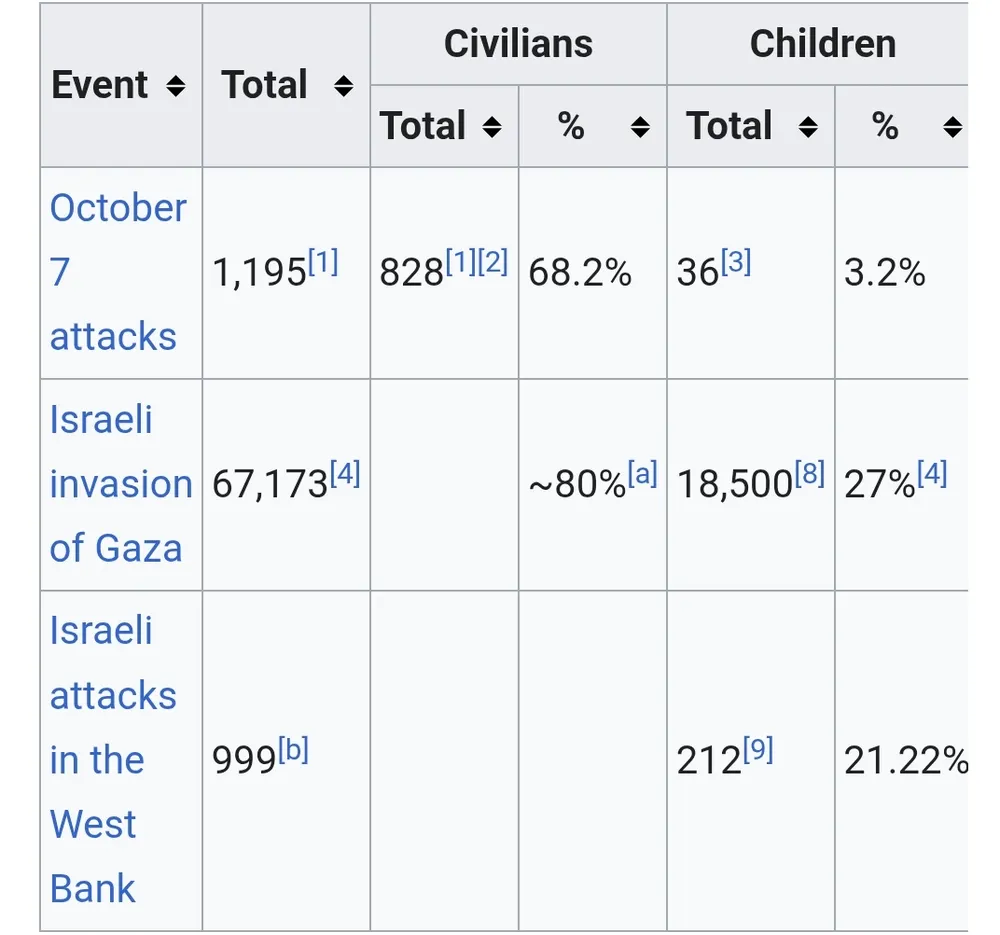The height and width of the screenshot is (935, 1000).
Task: Open citation [9] beside 212
Action: [x=758, y=750]
